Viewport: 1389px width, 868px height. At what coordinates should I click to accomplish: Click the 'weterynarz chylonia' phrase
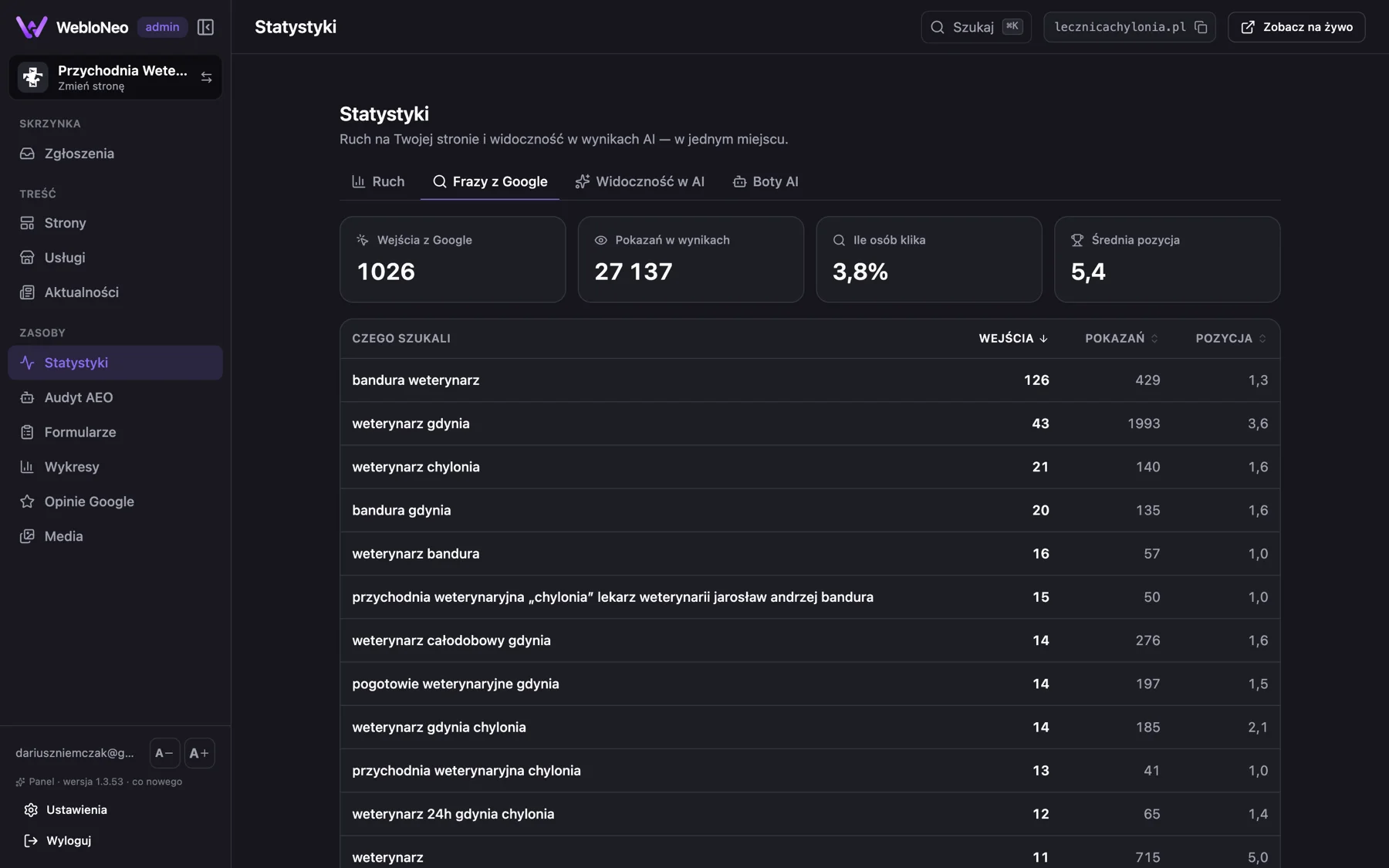tap(416, 467)
